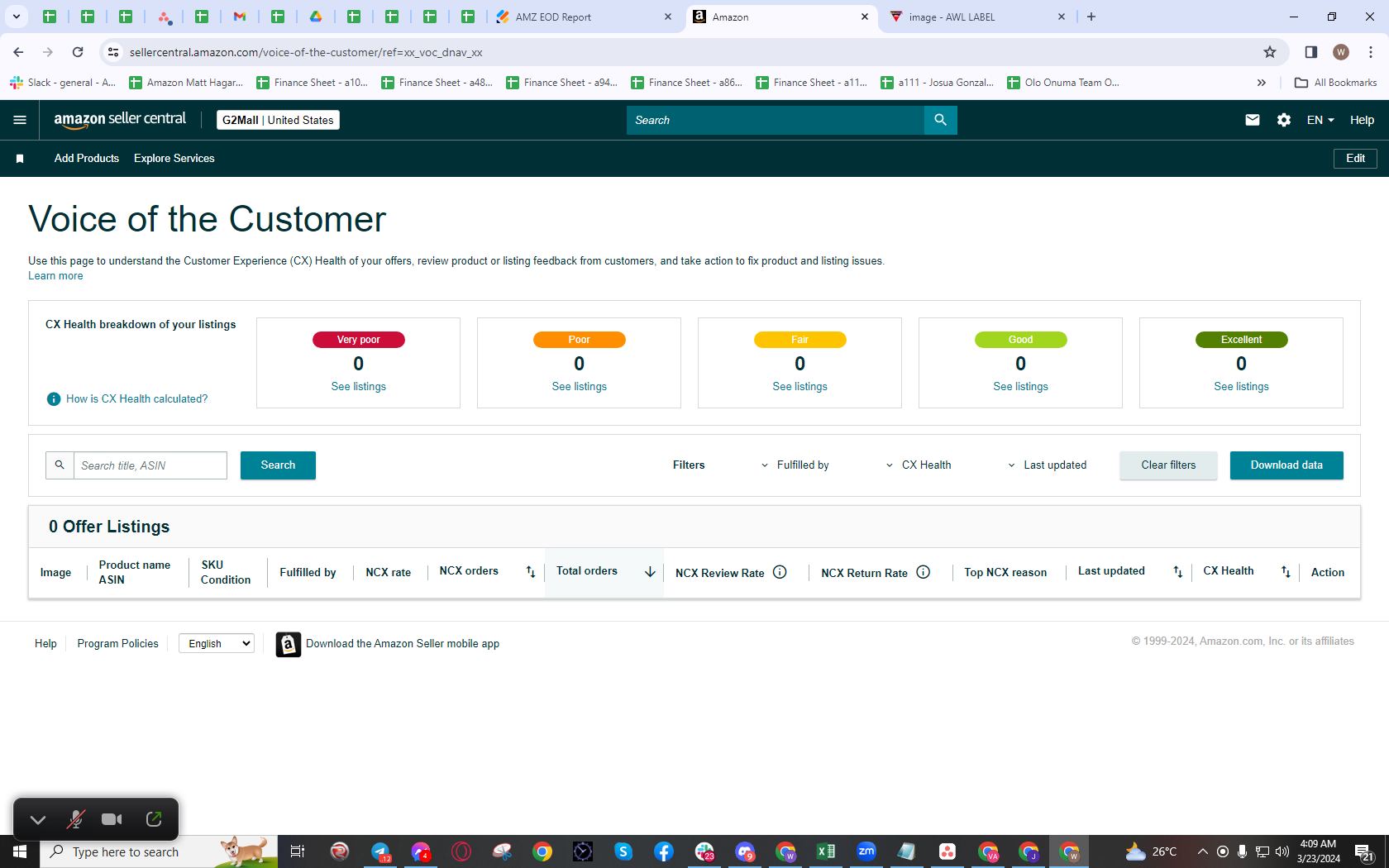Click the magnifier search button in header
This screenshot has height=868, width=1389.
(x=940, y=120)
